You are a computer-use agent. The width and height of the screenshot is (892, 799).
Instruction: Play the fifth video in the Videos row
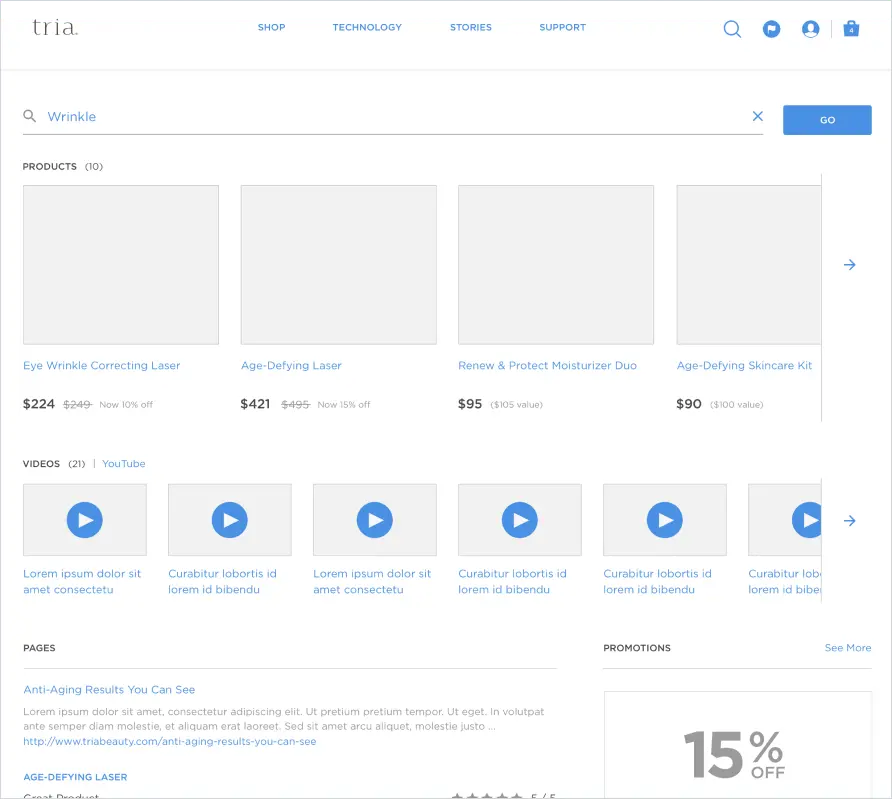coord(665,520)
